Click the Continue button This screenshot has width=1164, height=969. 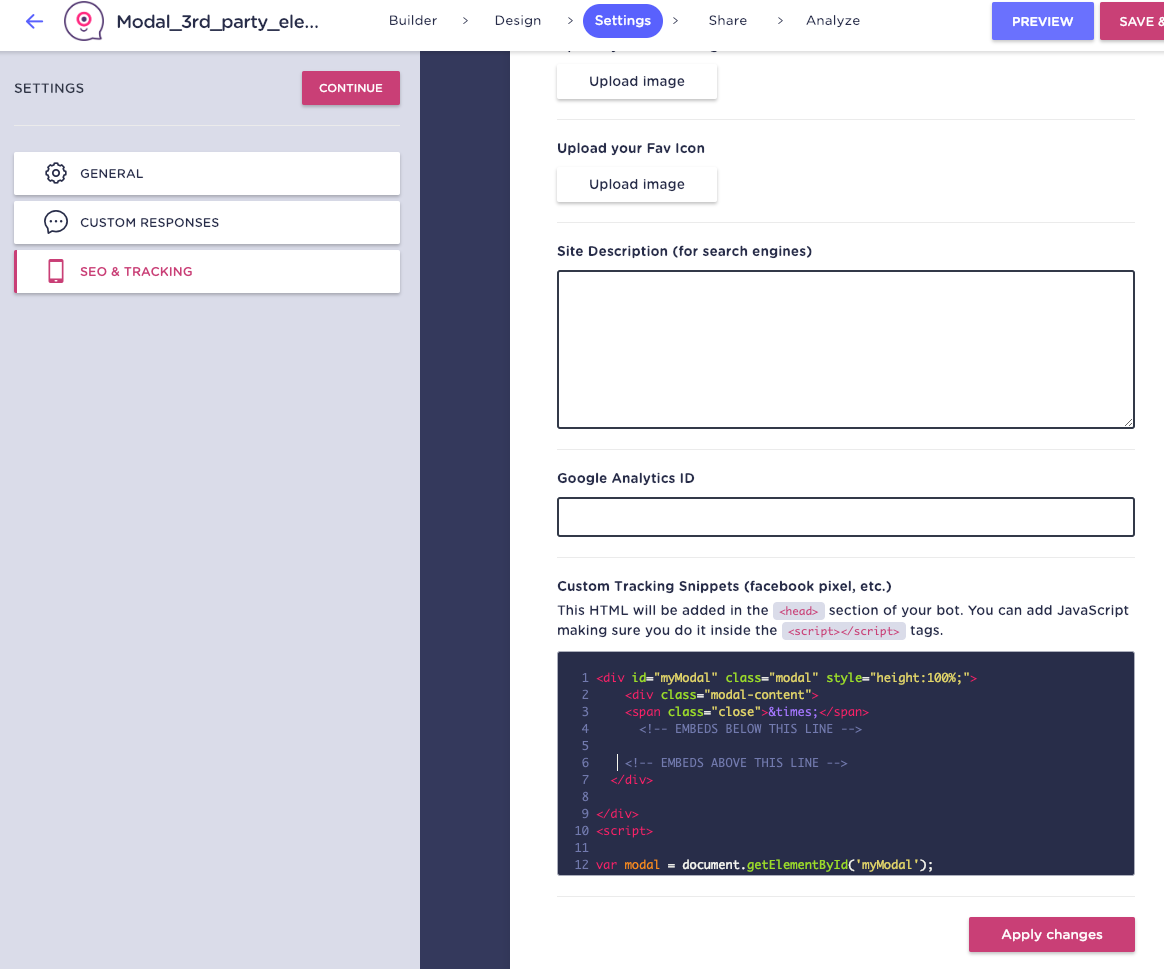coord(350,88)
